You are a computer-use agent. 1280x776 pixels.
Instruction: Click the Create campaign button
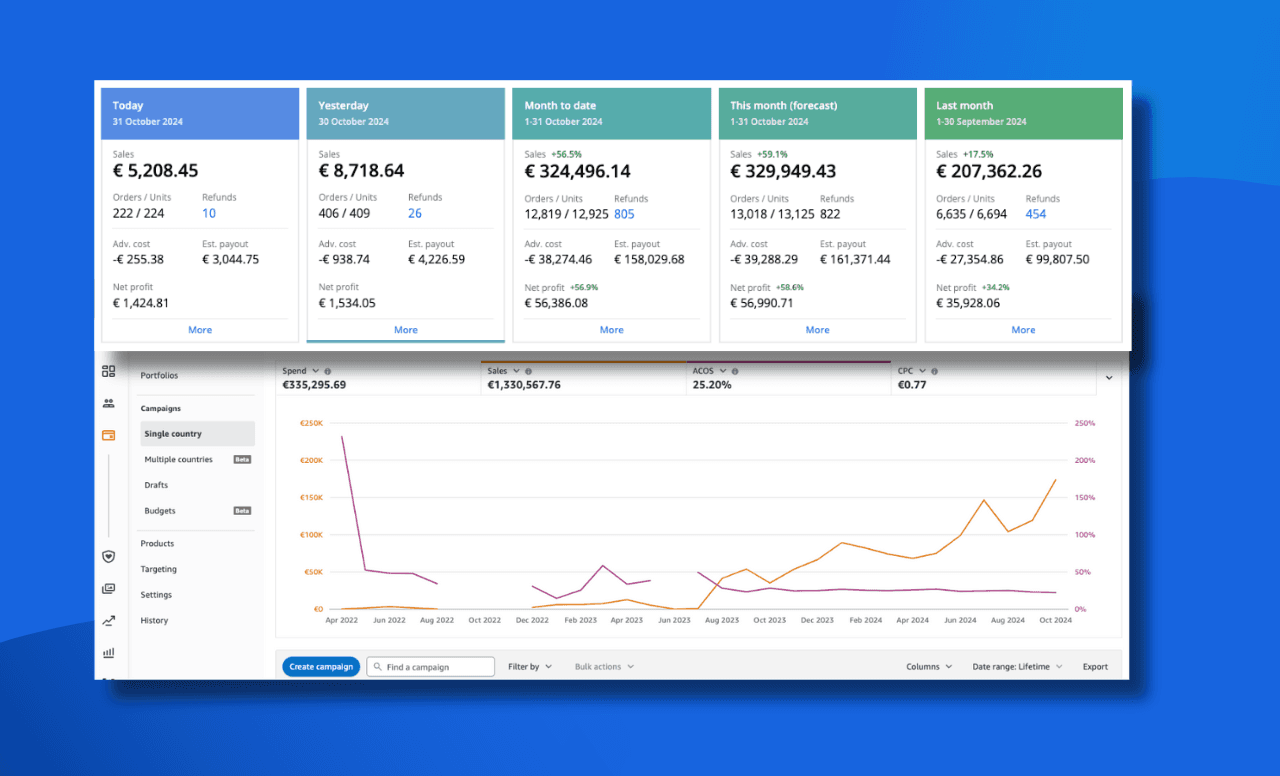[x=320, y=666]
